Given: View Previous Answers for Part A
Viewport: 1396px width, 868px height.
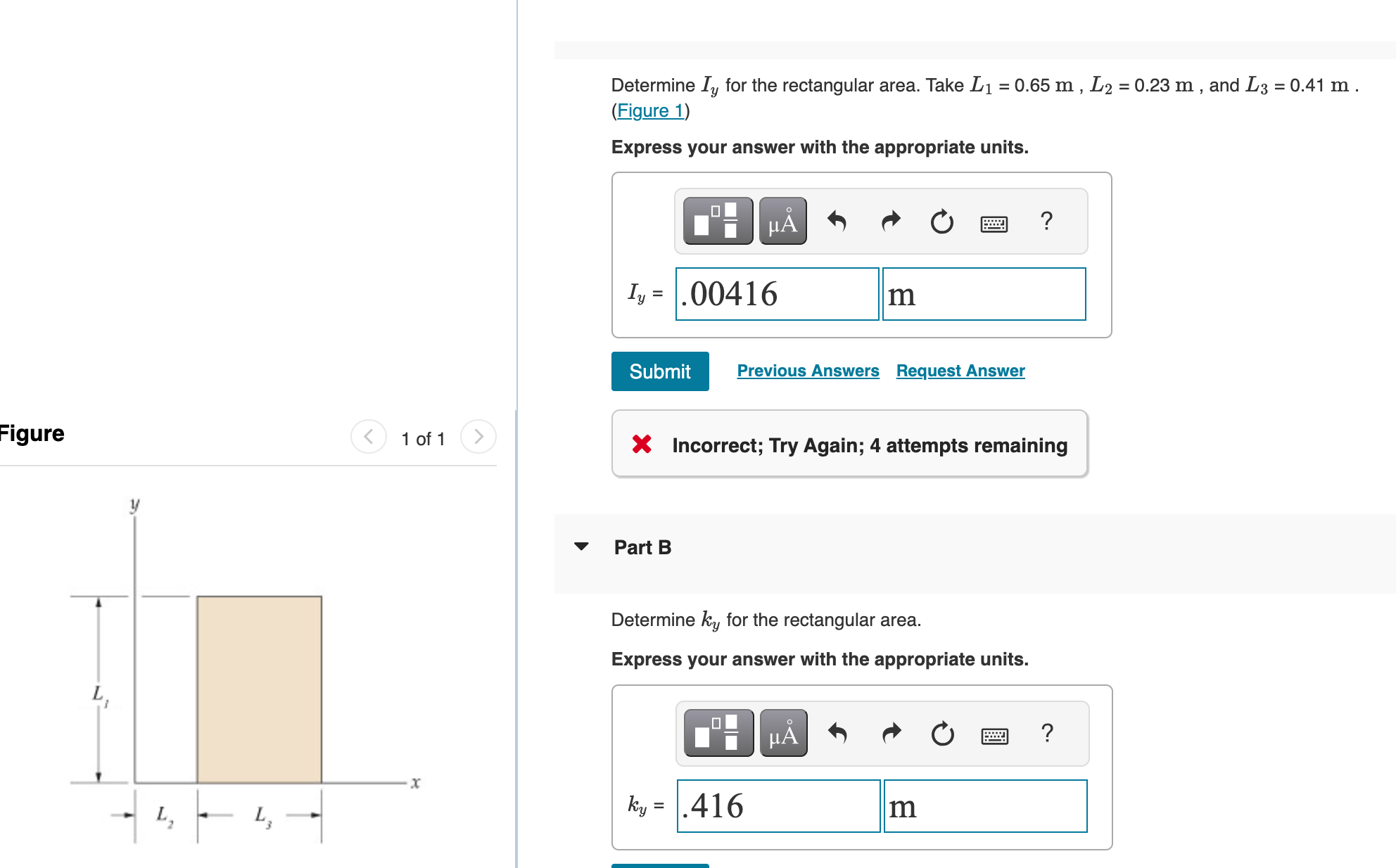Looking at the screenshot, I should coord(808,371).
